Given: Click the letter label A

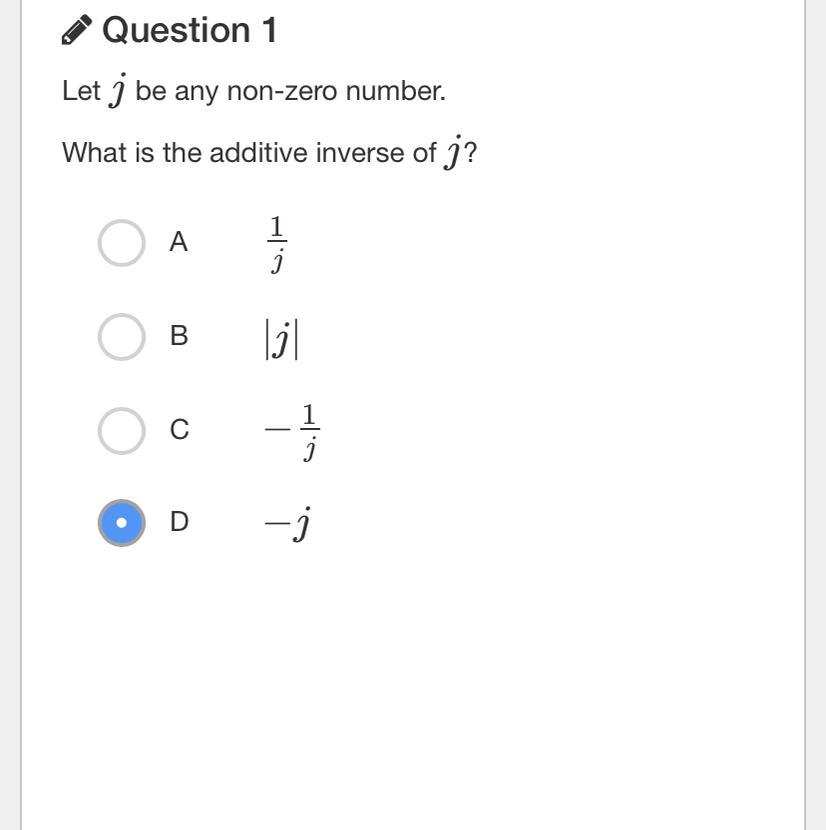Looking at the screenshot, I should (178, 242).
